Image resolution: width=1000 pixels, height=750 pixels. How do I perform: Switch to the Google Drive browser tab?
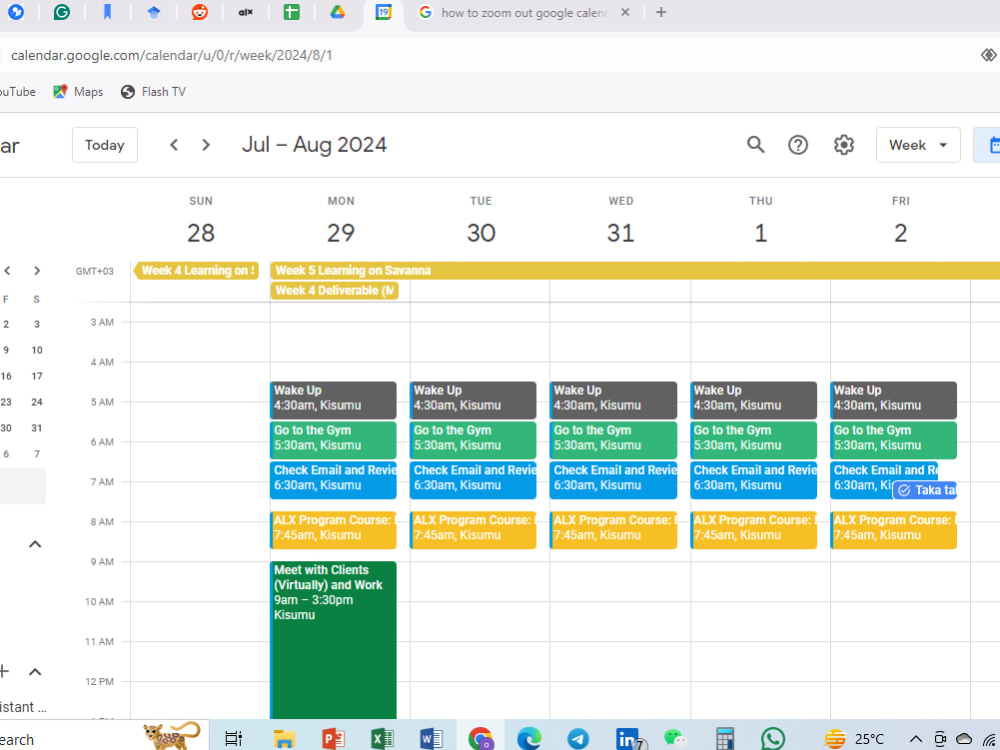(x=337, y=12)
